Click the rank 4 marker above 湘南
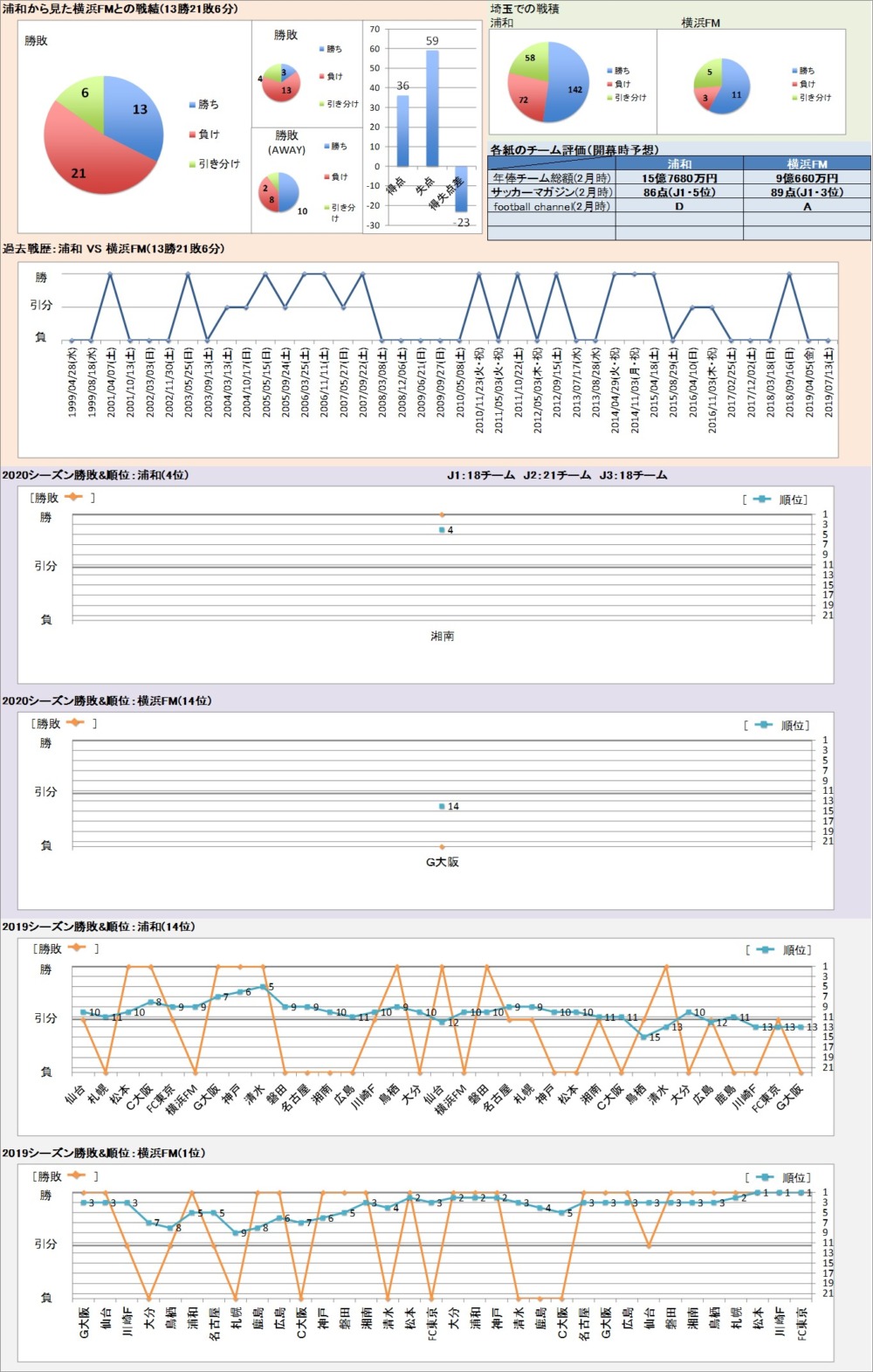The width and height of the screenshot is (873, 1372). pos(443,530)
